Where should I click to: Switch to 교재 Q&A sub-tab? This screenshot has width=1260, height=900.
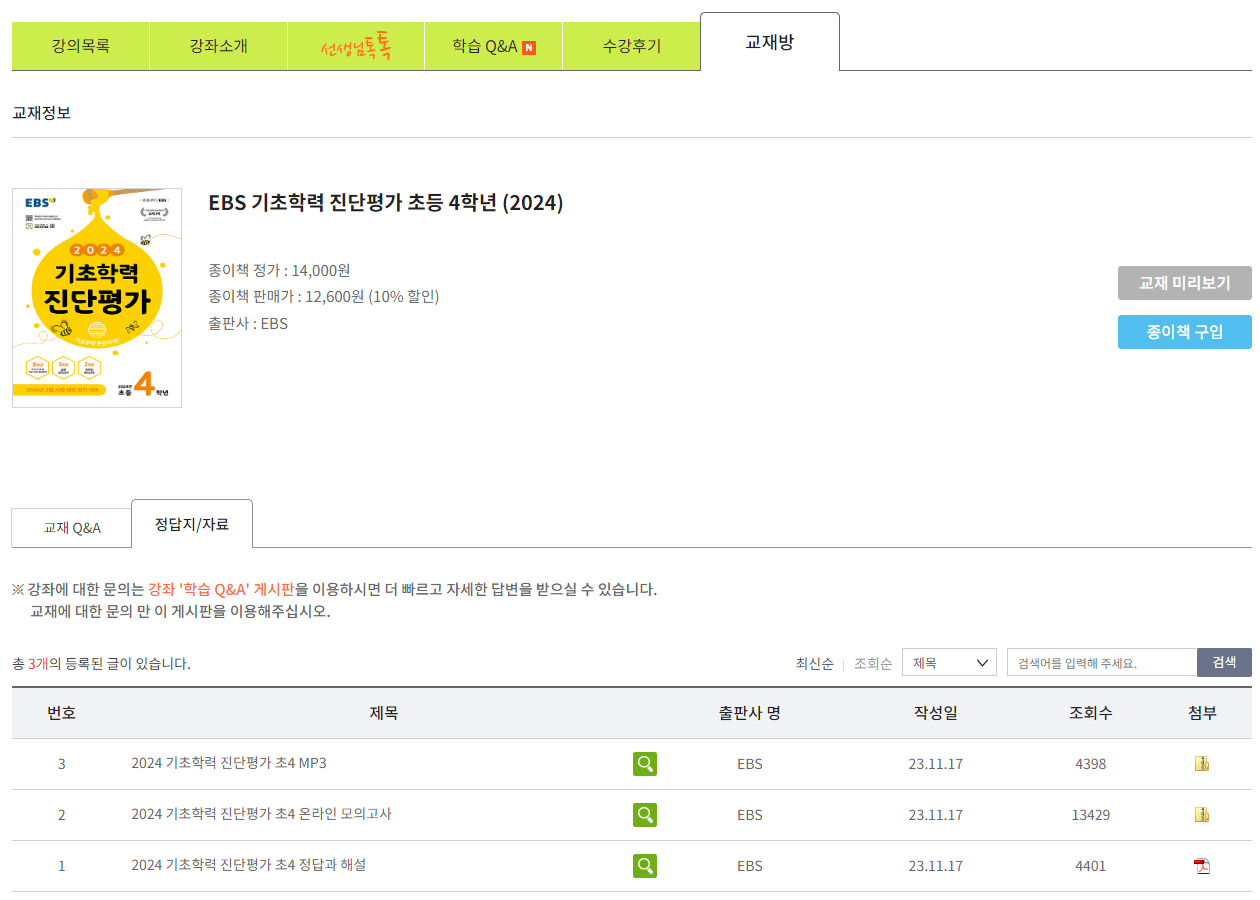72,527
